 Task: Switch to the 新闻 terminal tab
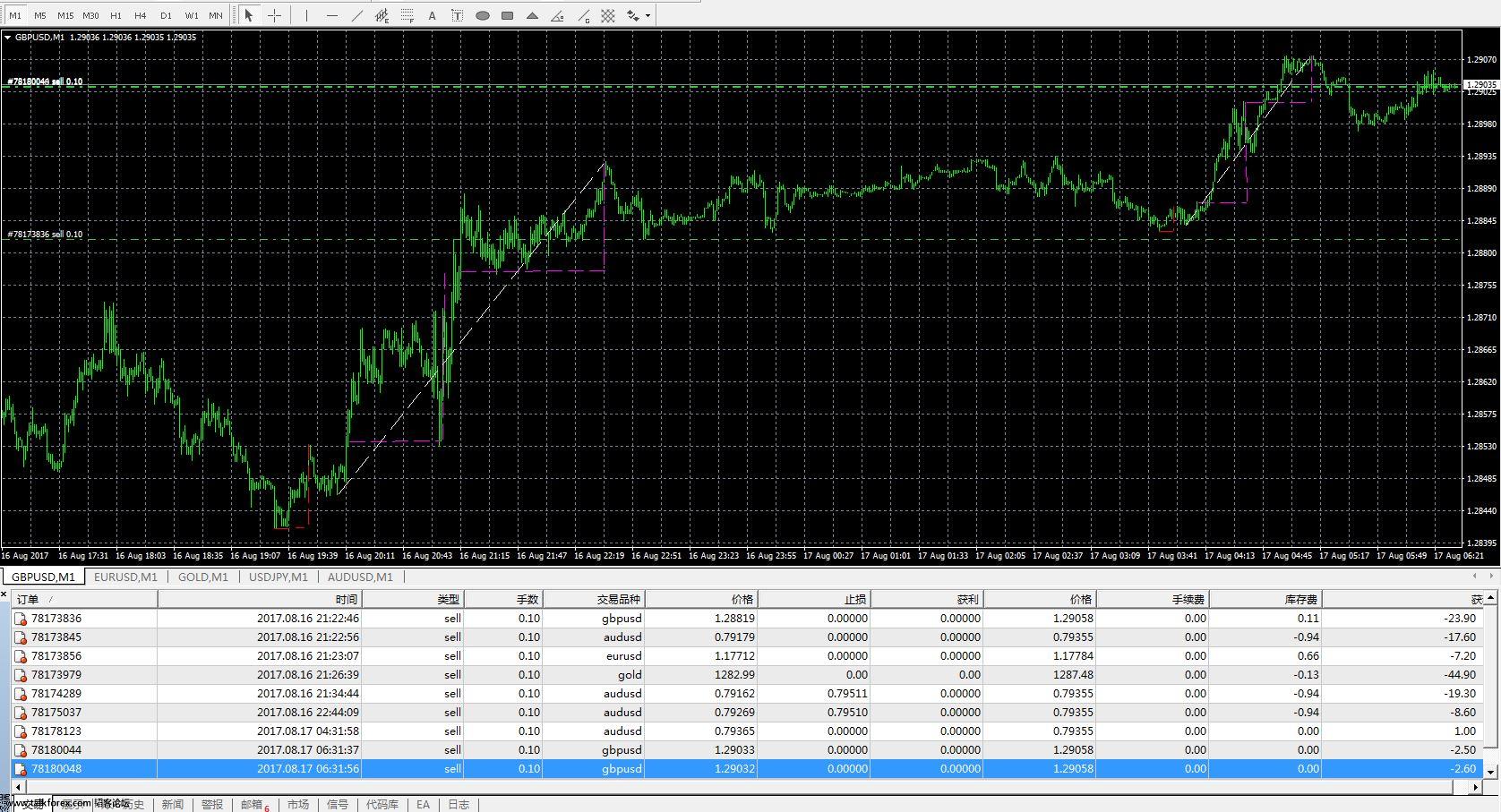(x=172, y=804)
